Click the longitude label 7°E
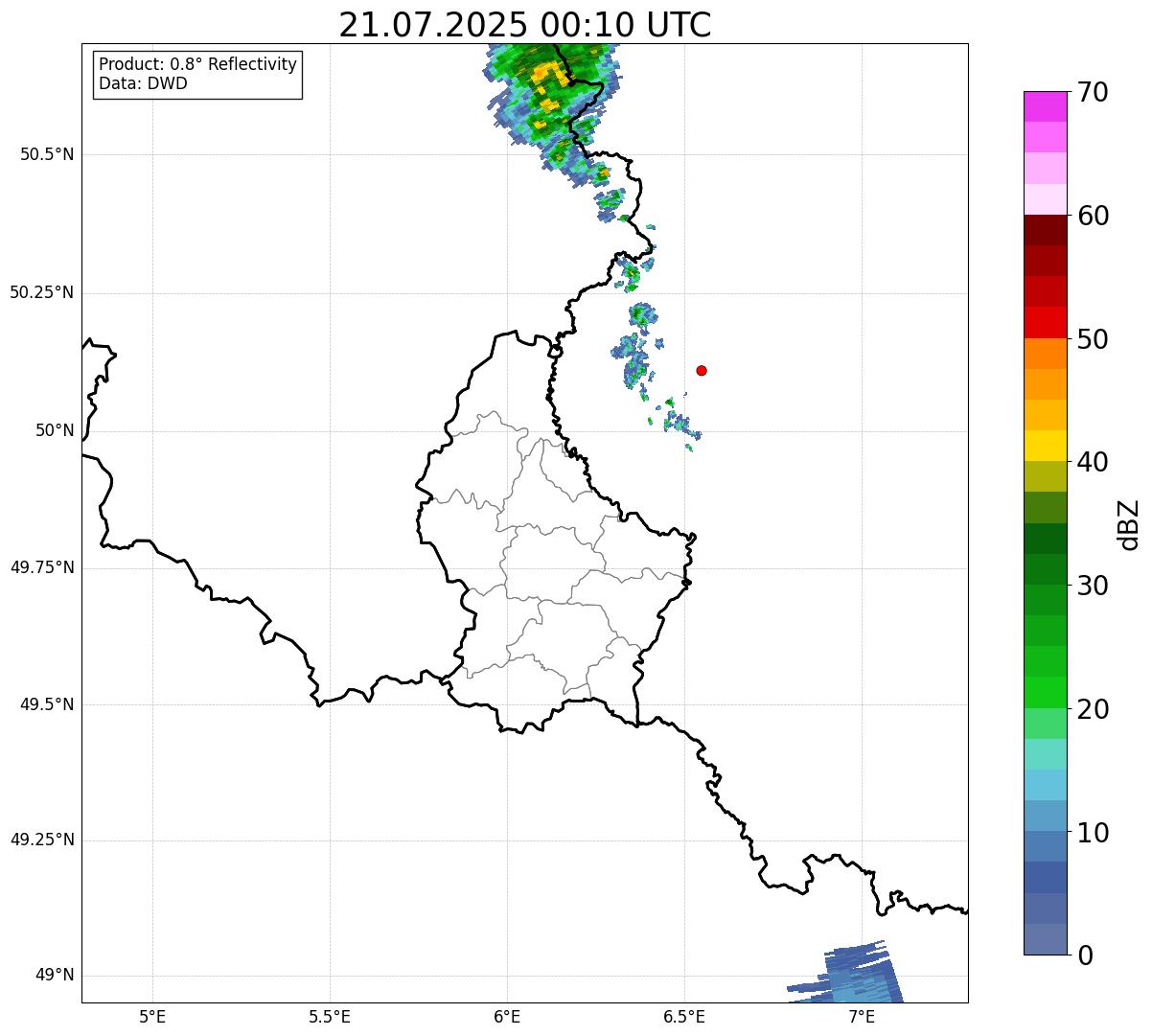This screenshot has height=1036, width=1152. coord(862,1016)
